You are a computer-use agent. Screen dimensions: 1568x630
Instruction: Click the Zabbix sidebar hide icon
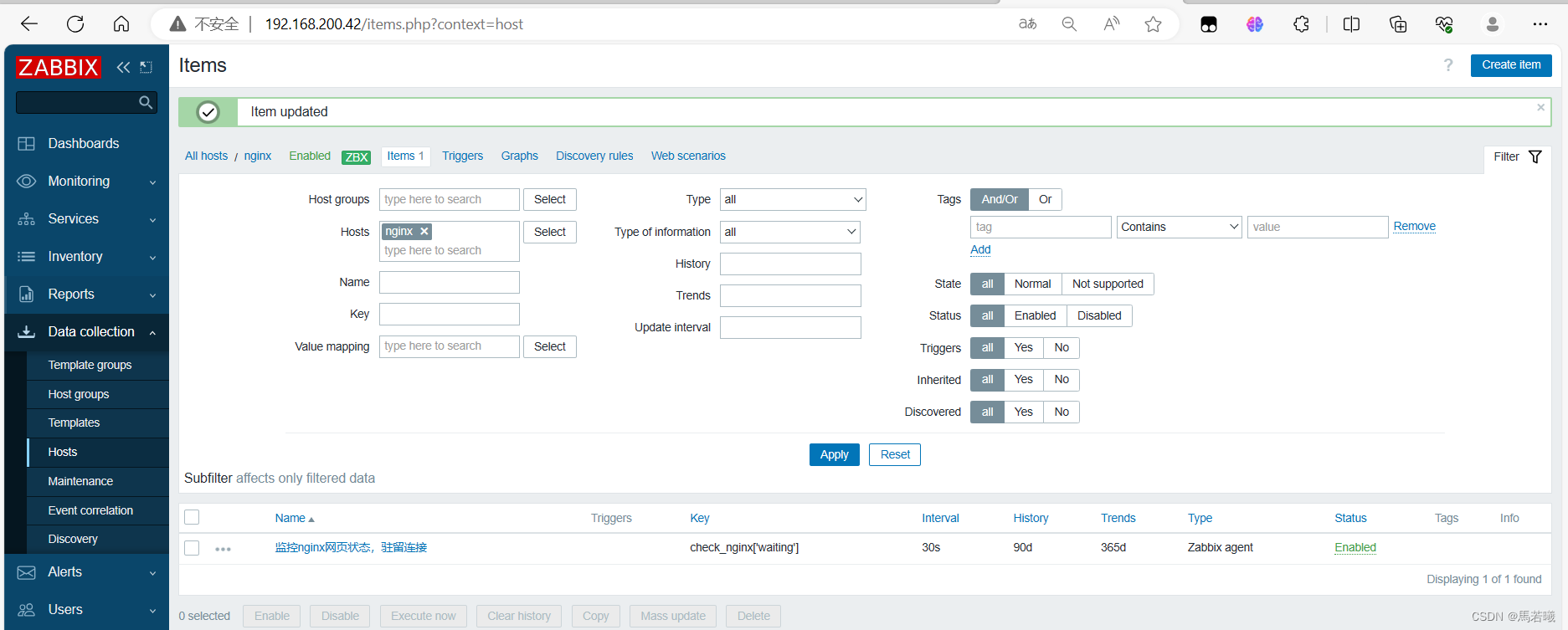tap(146, 67)
